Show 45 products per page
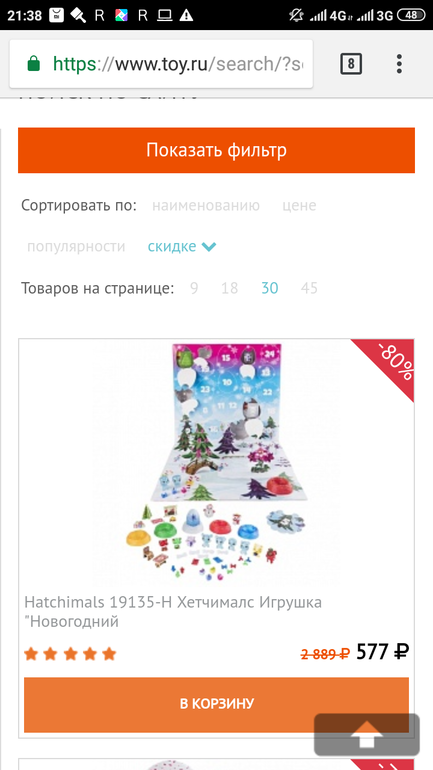The image size is (433, 770). (309, 288)
